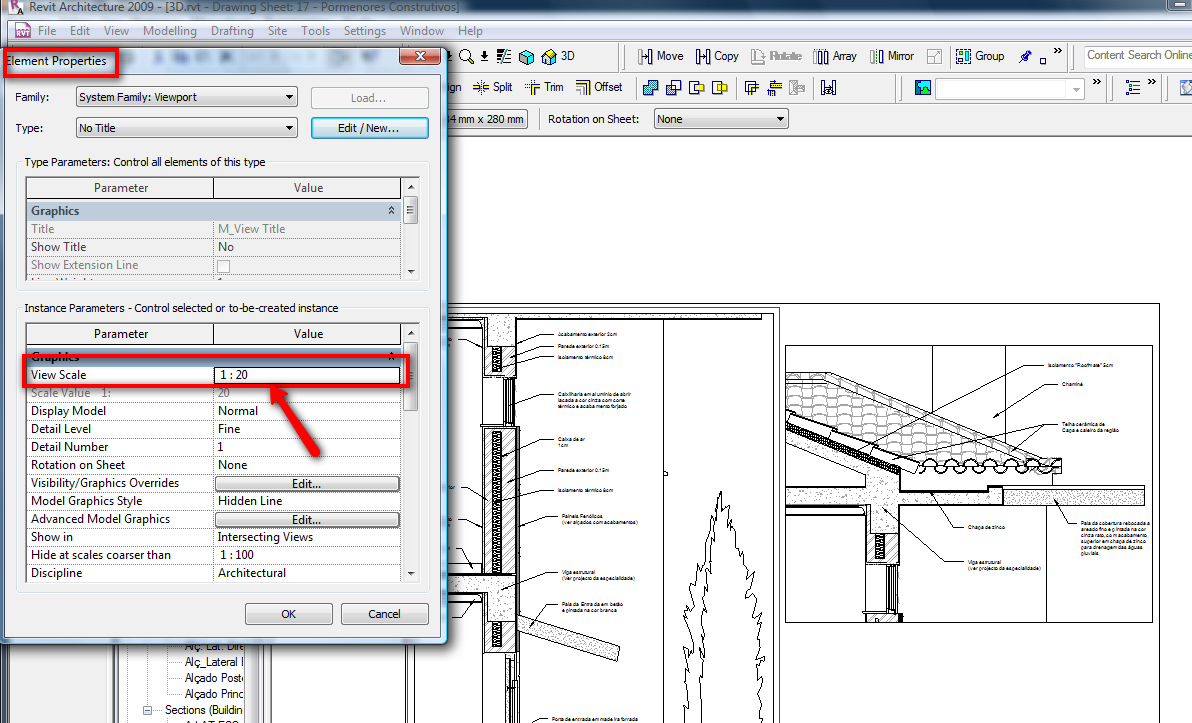Choose the Split tool

pos(492,87)
